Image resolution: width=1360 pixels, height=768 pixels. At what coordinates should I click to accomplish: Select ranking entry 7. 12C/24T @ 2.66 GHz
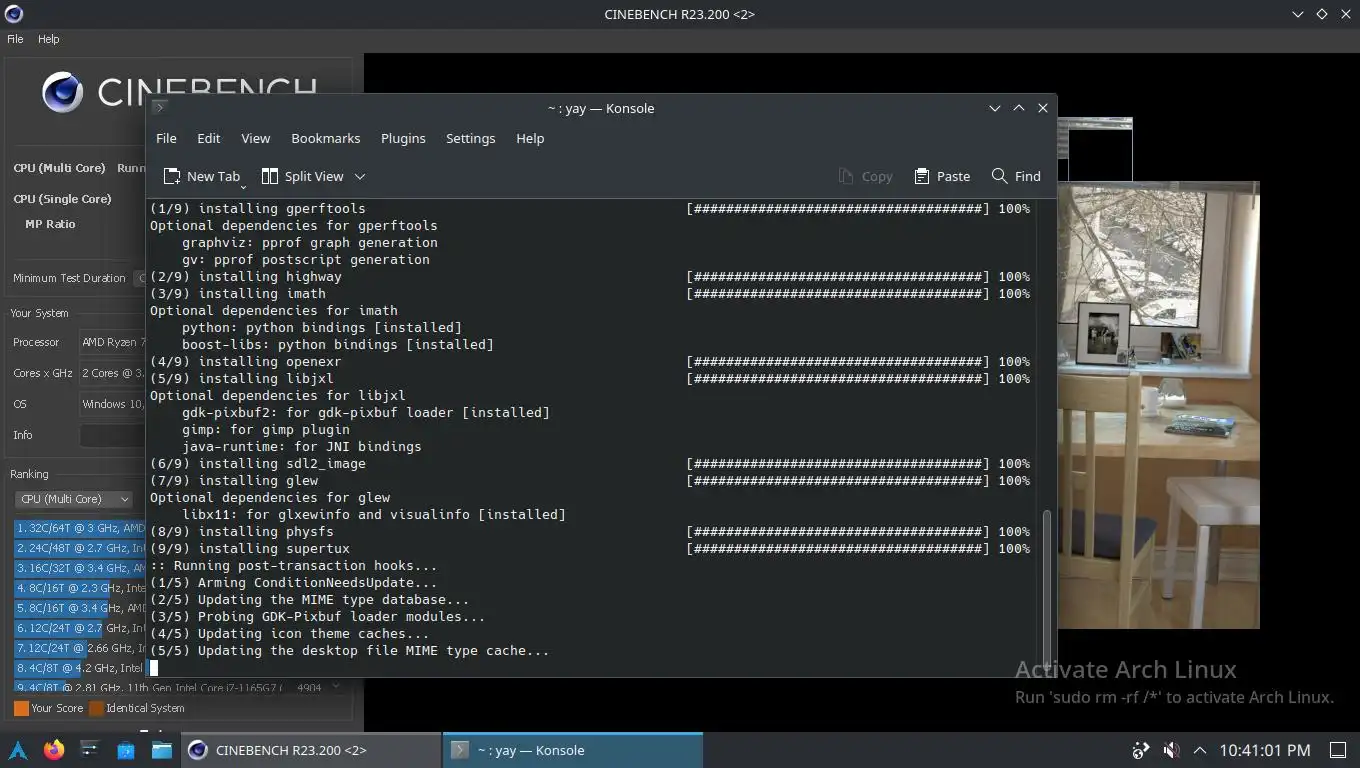tap(80, 648)
